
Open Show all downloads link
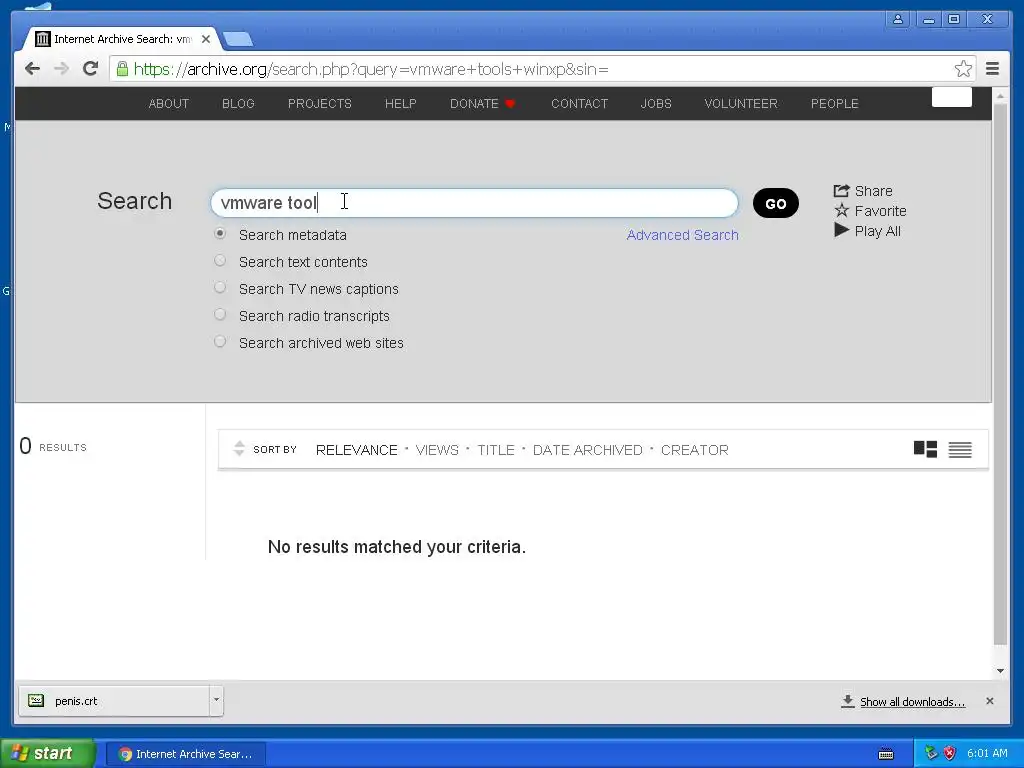click(912, 702)
